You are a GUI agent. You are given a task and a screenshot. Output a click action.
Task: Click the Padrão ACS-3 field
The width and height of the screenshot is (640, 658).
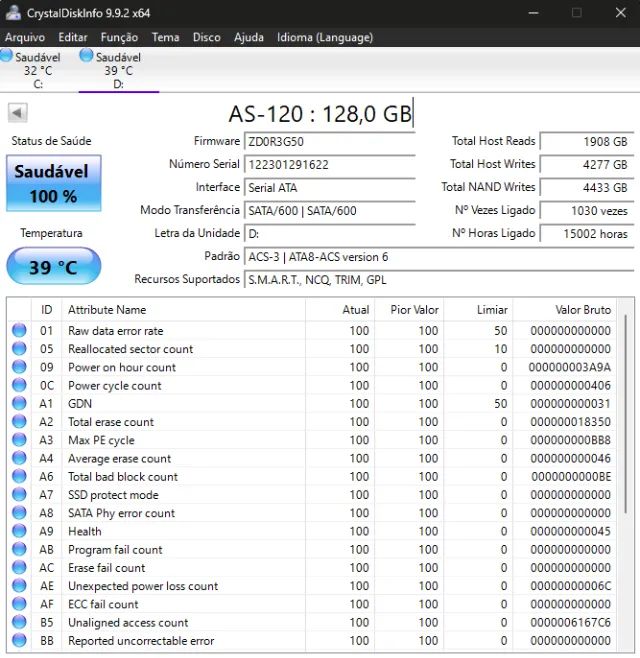pyautogui.click(x=439, y=257)
